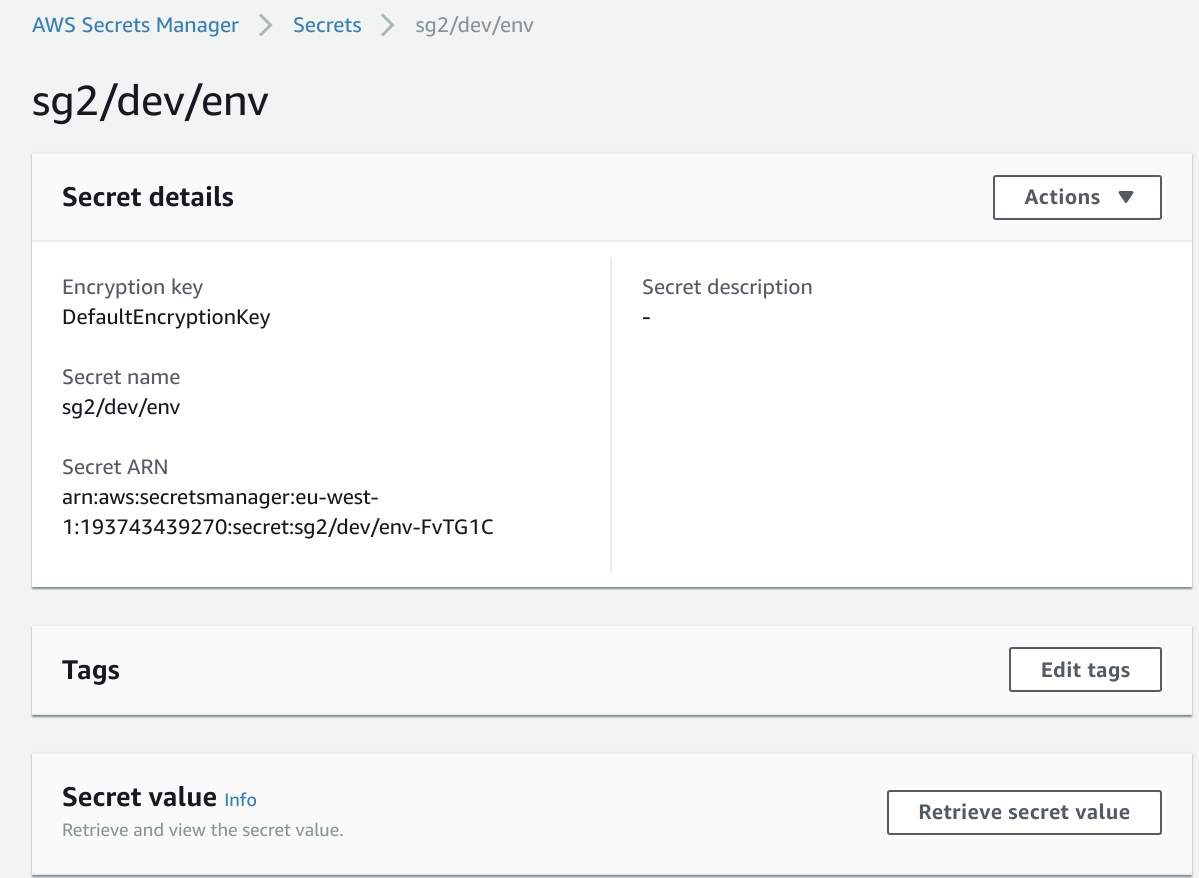Click the Tags section heading
Image resolution: width=1199 pixels, height=878 pixels.
(91, 670)
